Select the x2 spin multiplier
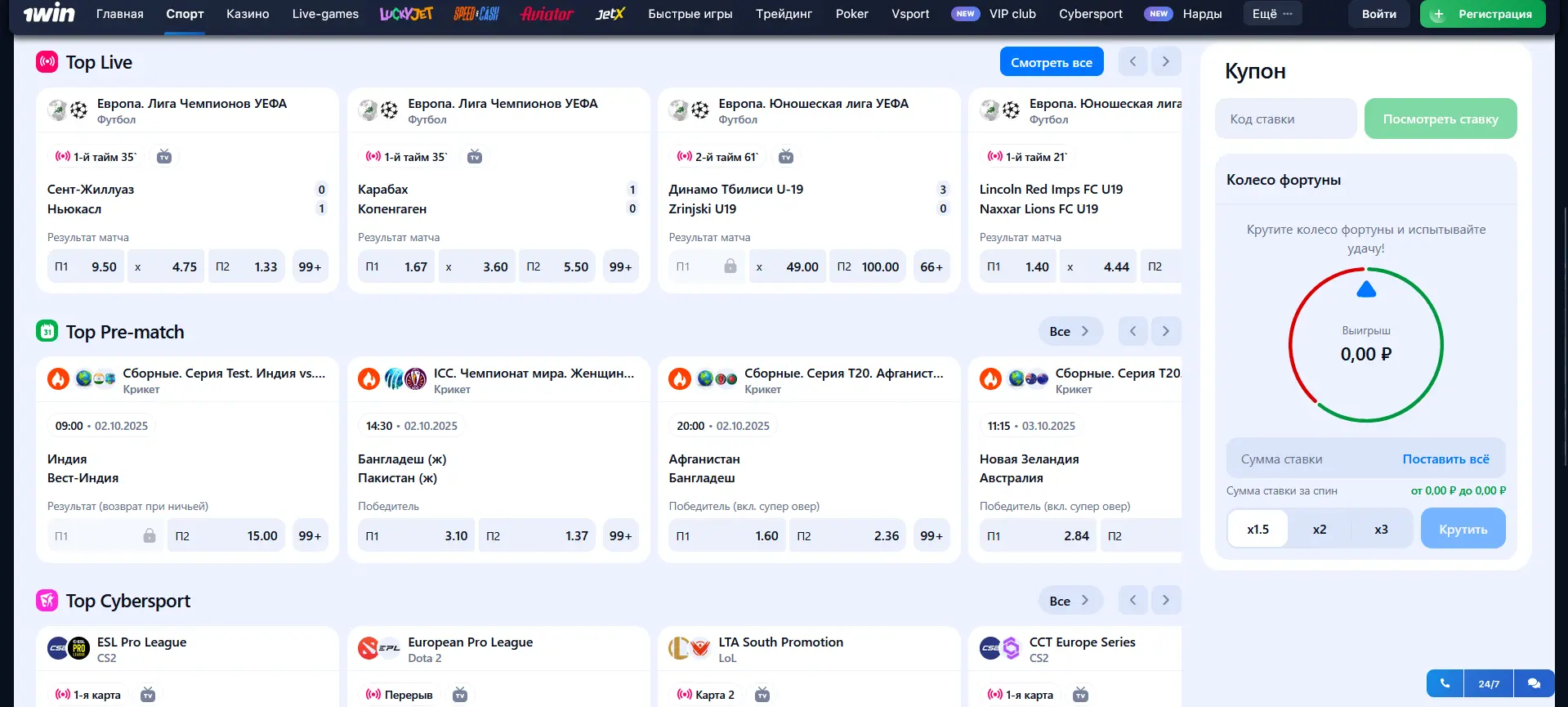The height and width of the screenshot is (707, 1568). (1319, 529)
